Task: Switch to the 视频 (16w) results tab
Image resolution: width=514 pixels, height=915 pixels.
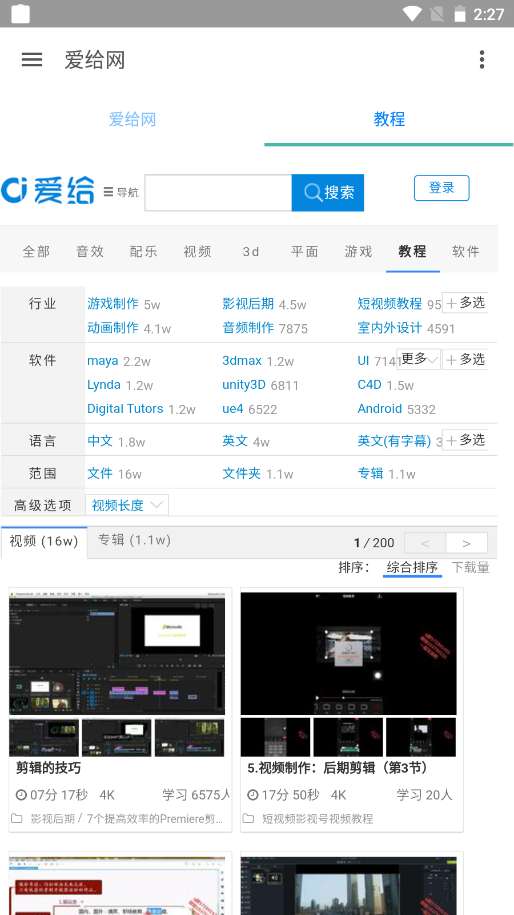Action: point(44,542)
